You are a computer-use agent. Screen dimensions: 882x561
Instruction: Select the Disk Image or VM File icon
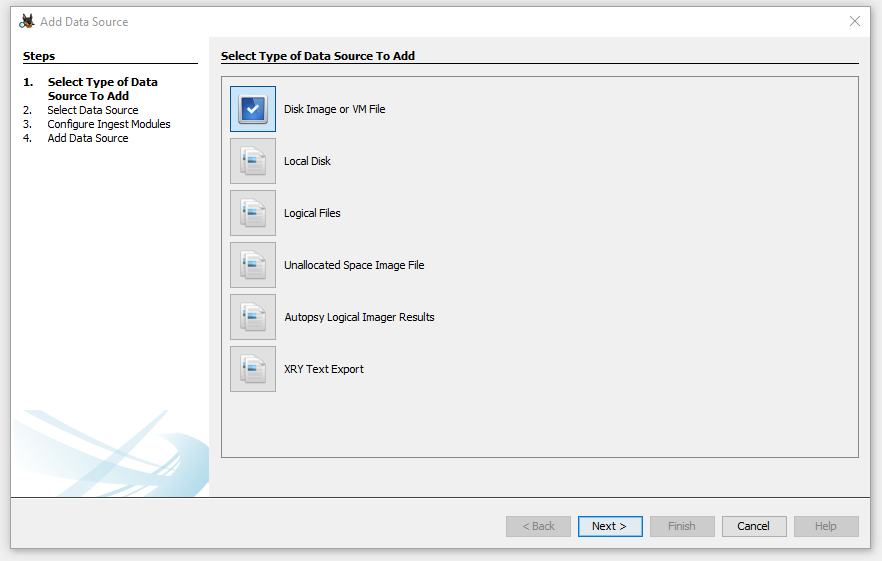click(253, 109)
